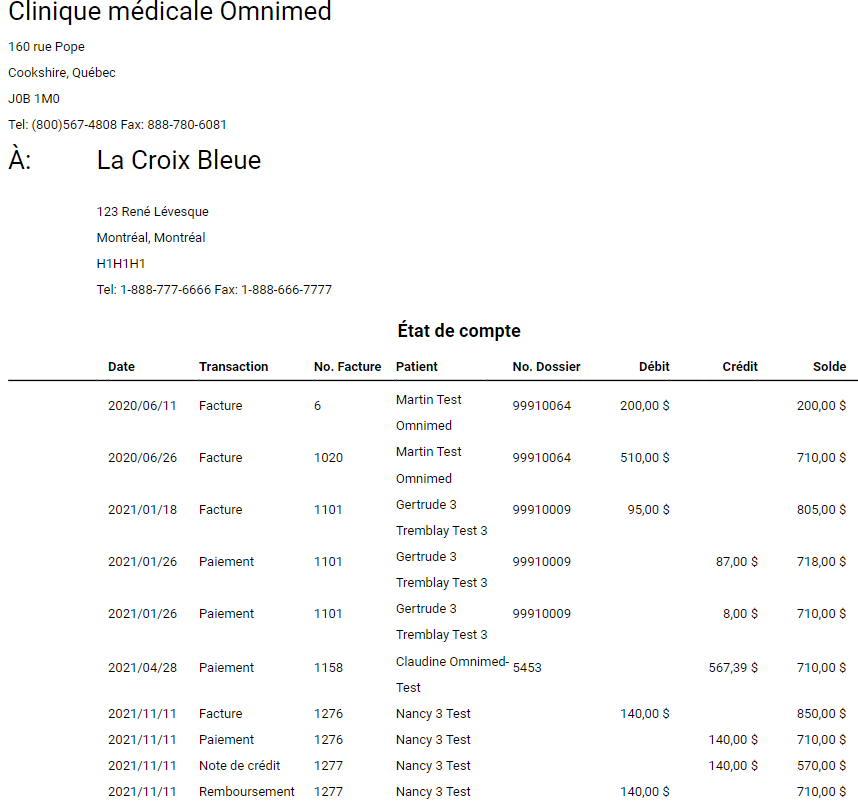Select the date 2020/06/11
The image size is (858, 805).
point(142,406)
